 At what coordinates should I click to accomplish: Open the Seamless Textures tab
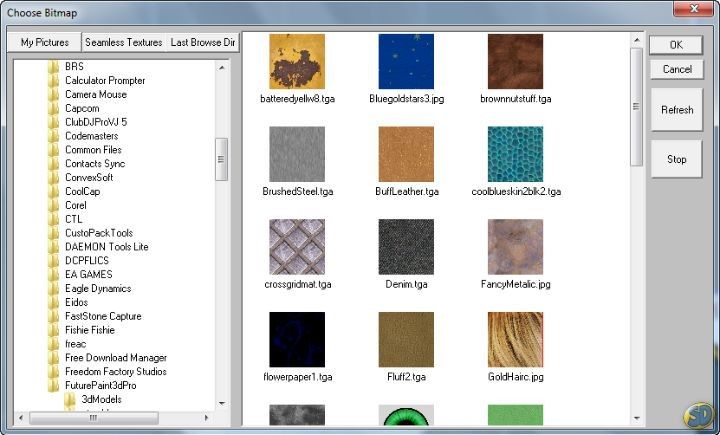click(124, 42)
